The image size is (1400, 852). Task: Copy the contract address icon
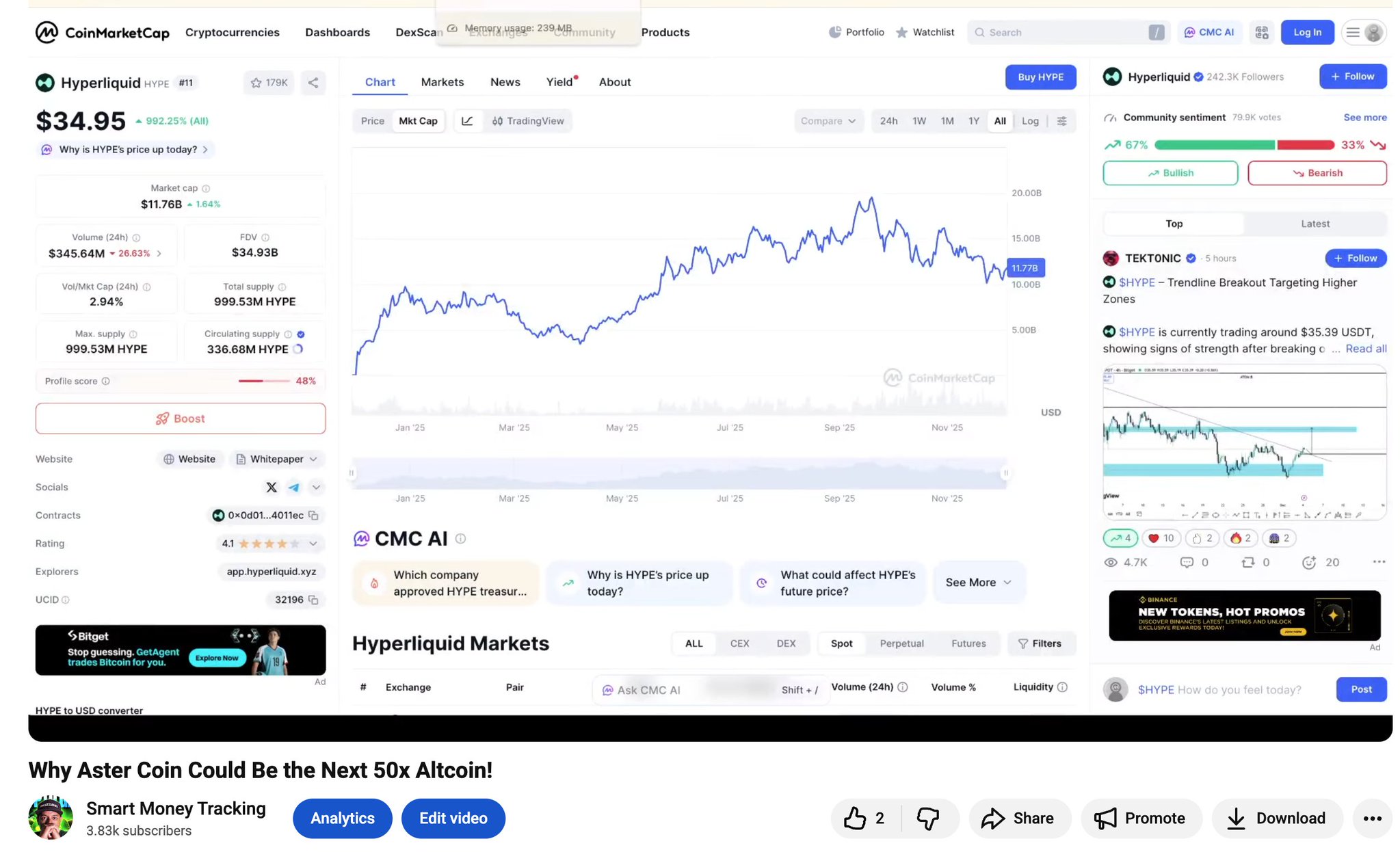pos(313,516)
